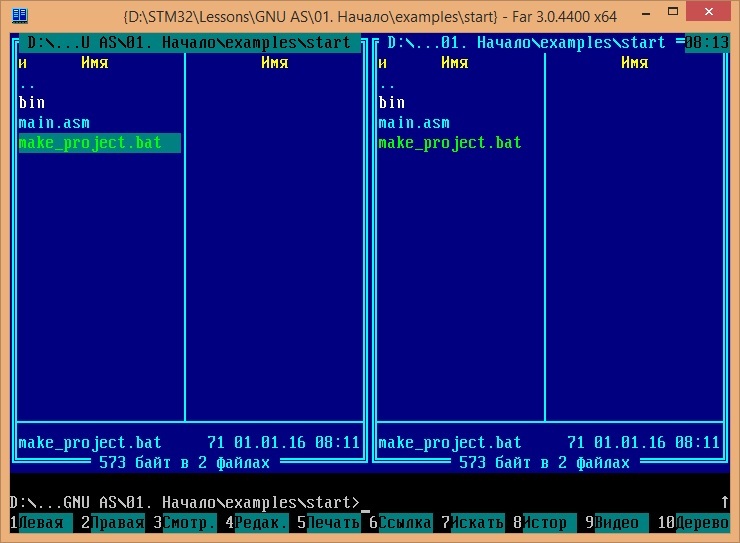
Task: Click the Far Manager icon in title bar
Action: (19, 16)
